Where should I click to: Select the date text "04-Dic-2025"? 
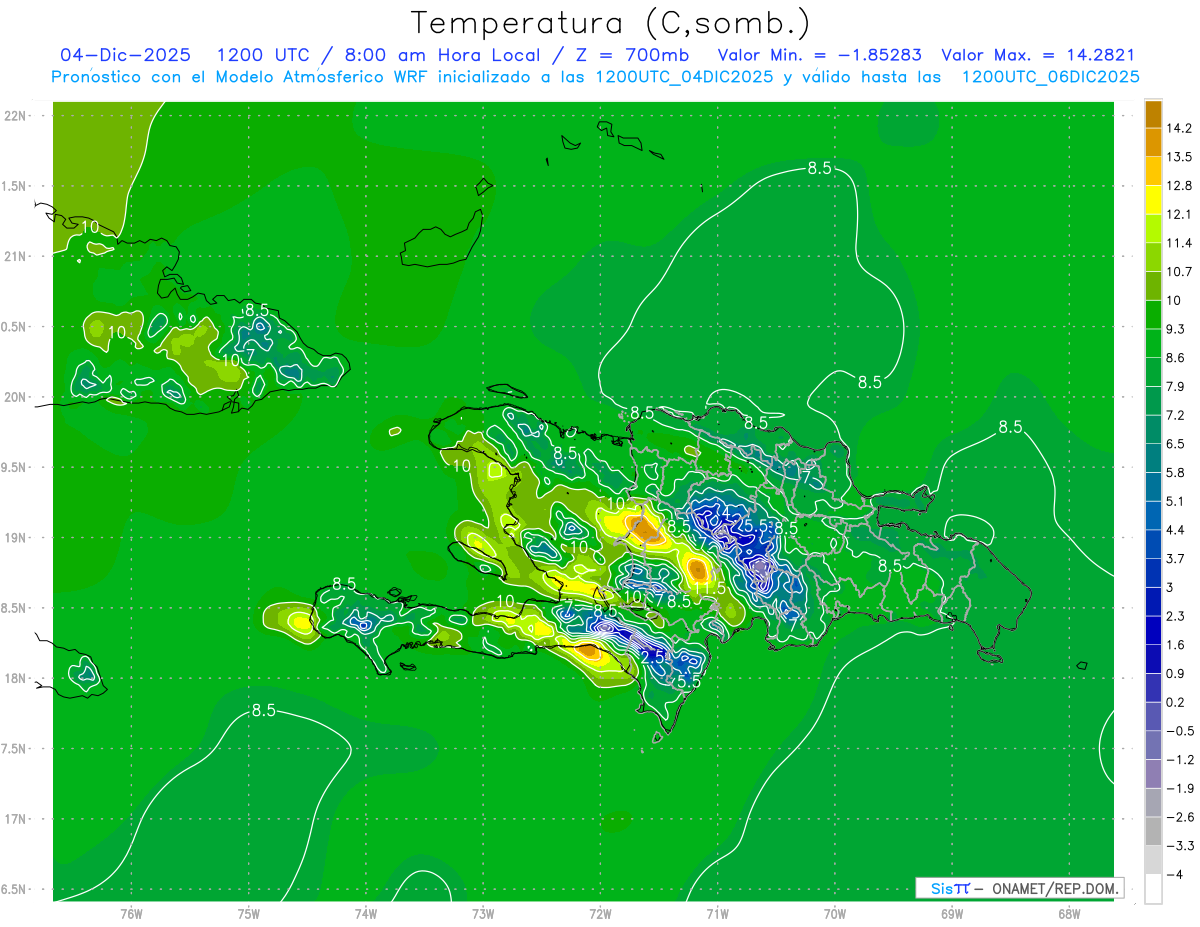tap(125, 55)
